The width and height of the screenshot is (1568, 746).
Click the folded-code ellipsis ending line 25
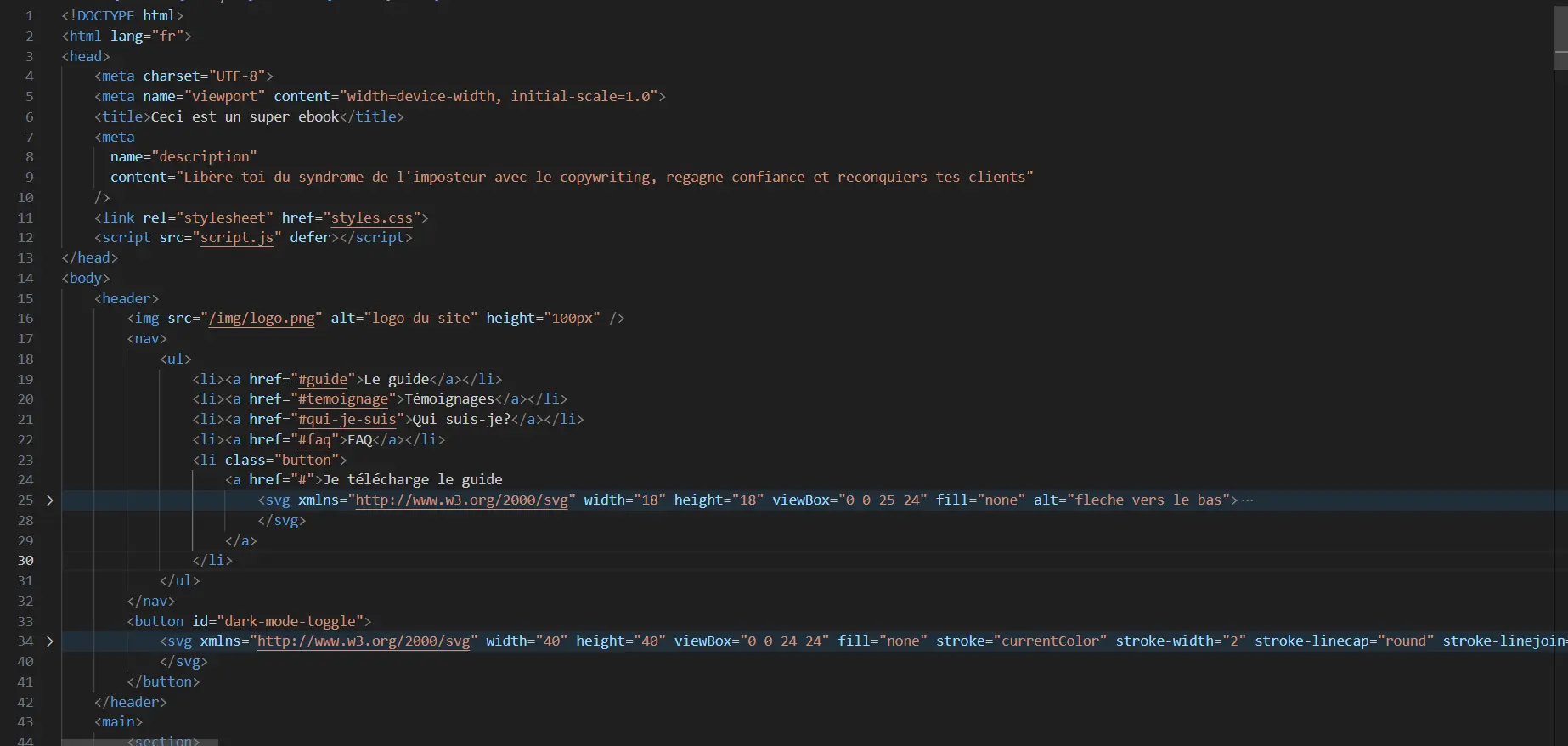pos(1247,500)
